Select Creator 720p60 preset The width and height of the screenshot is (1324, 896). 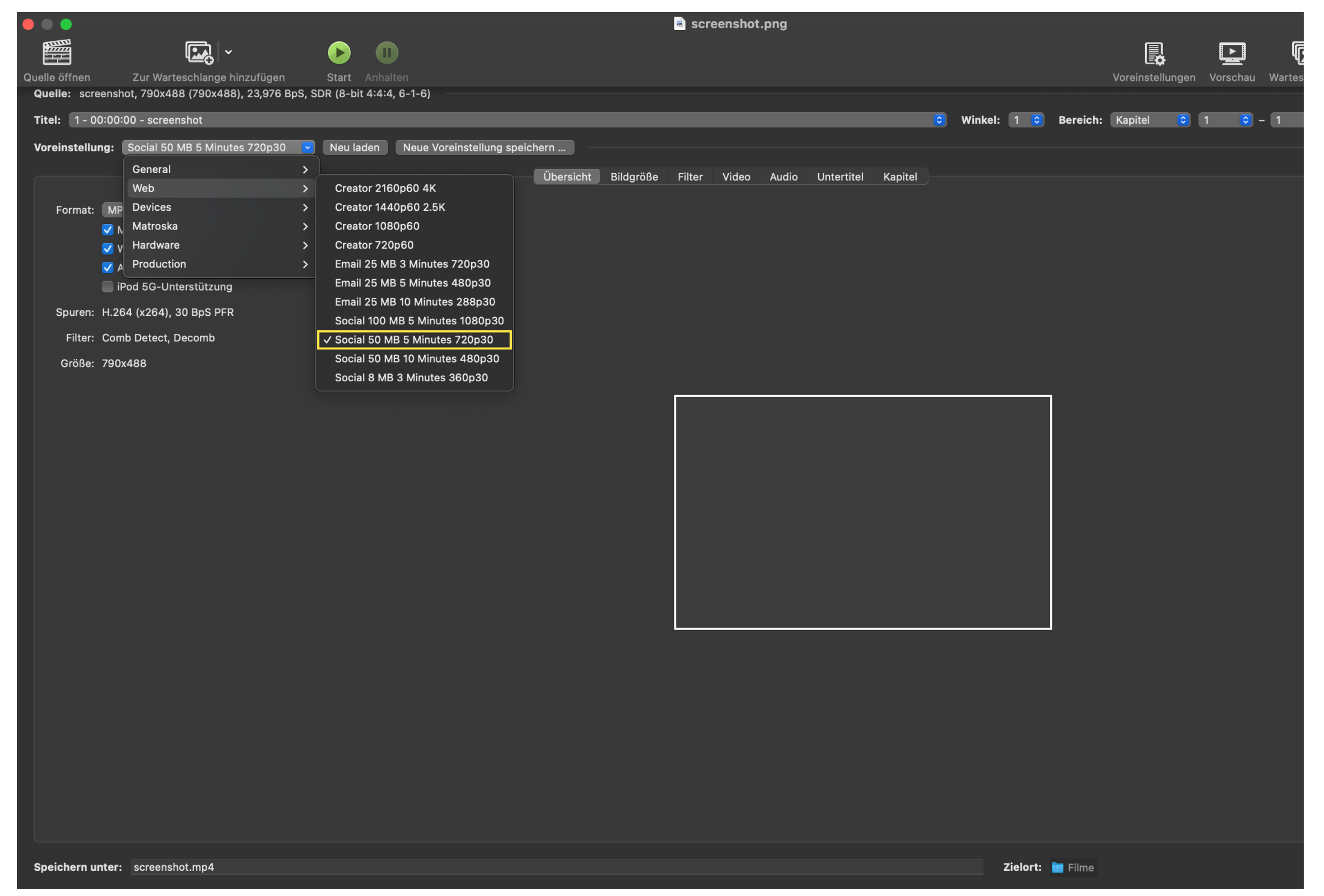pyautogui.click(x=415, y=245)
